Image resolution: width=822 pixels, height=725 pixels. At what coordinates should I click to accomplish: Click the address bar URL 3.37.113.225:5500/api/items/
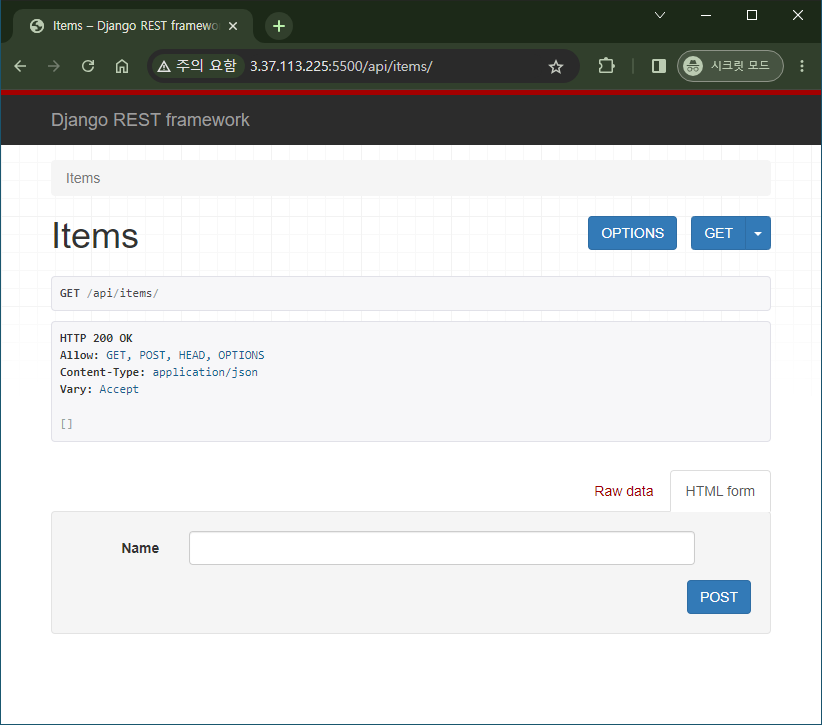coord(341,67)
